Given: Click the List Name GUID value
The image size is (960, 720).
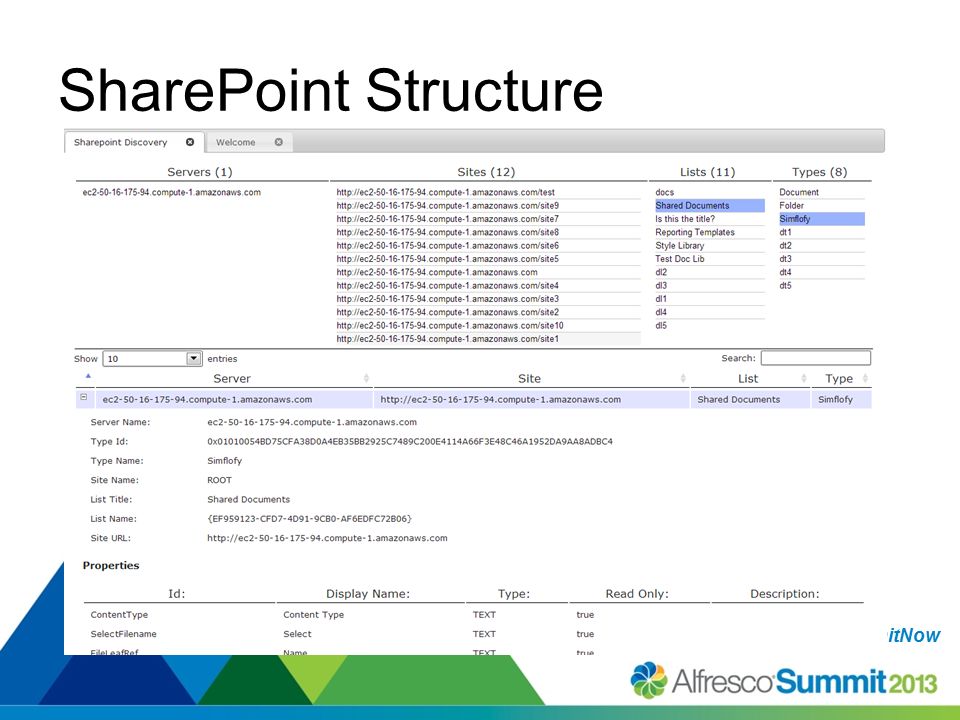Looking at the screenshot, I should tap(309, 519).
